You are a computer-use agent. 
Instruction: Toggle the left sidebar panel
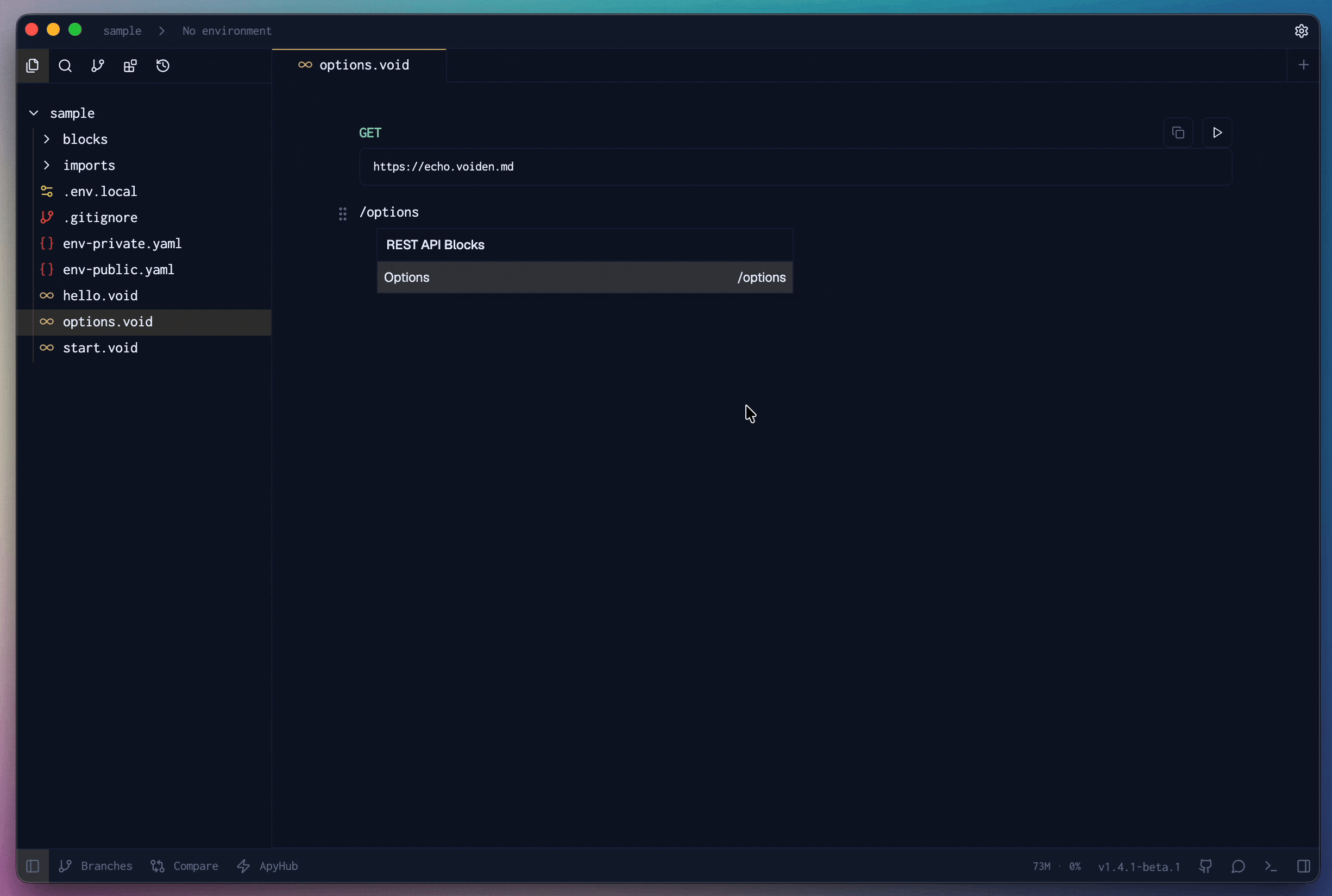point(33,866)
